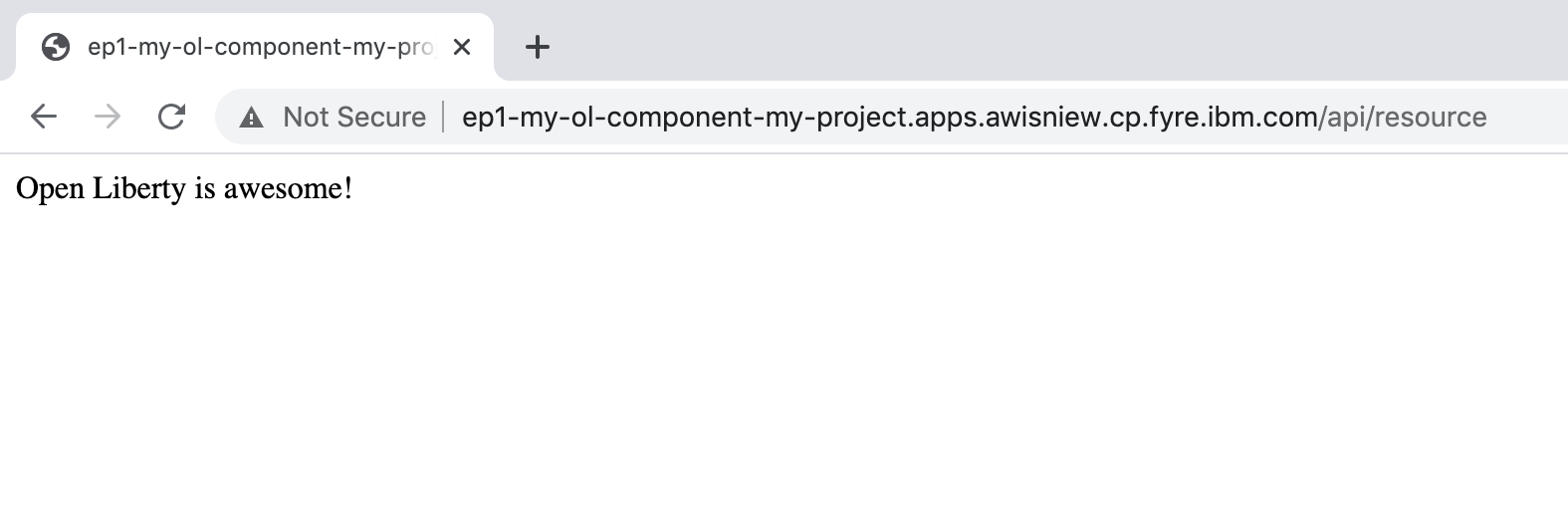Go back using the back arrow
1568x519 pixels.
tap(44, 117)
